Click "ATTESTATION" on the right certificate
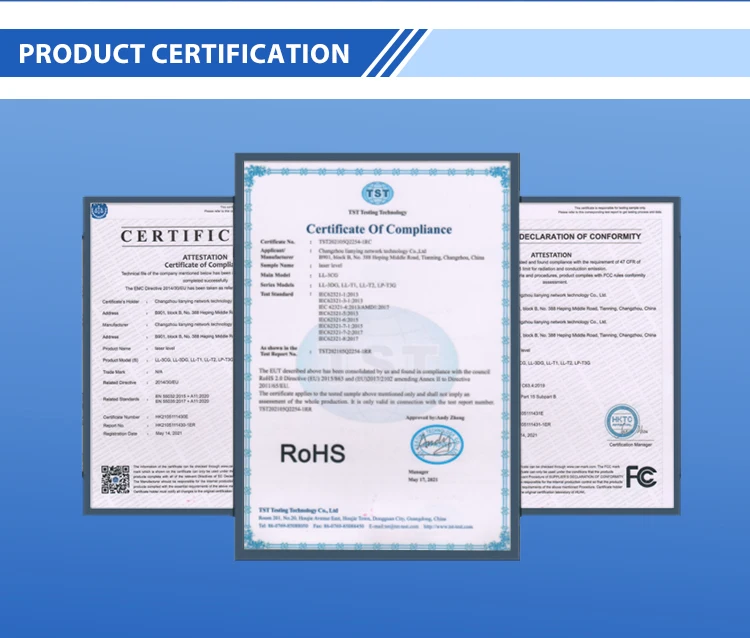The image size is (750, 638). pos(551,255)
